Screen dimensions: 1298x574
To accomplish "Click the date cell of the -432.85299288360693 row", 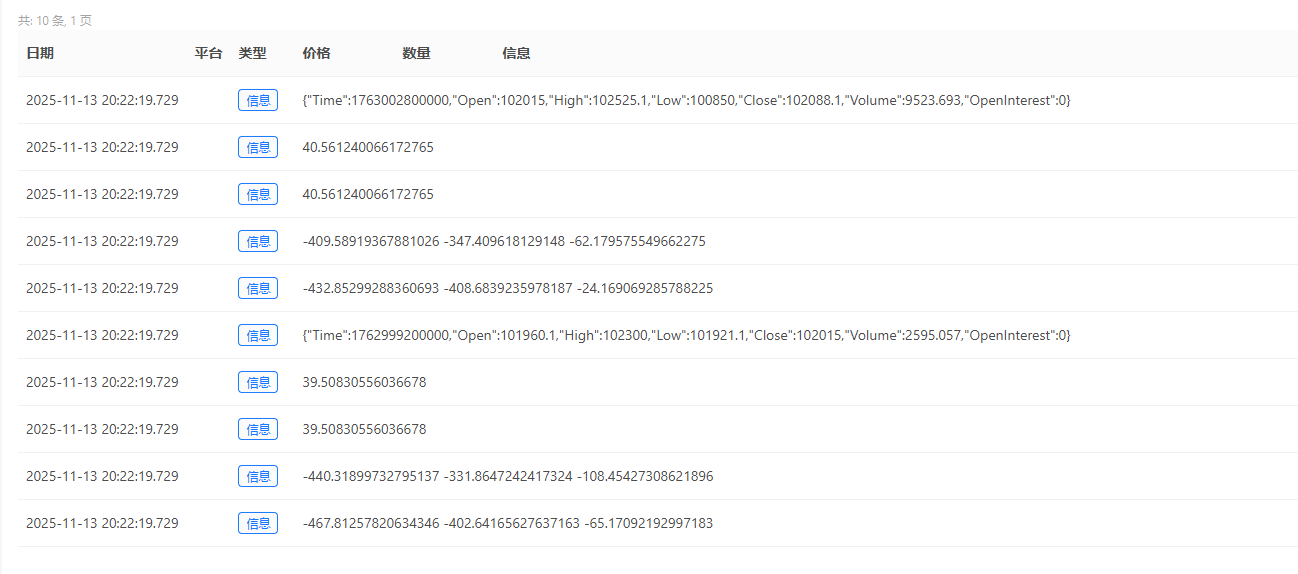I will click(x=102, y=288).
